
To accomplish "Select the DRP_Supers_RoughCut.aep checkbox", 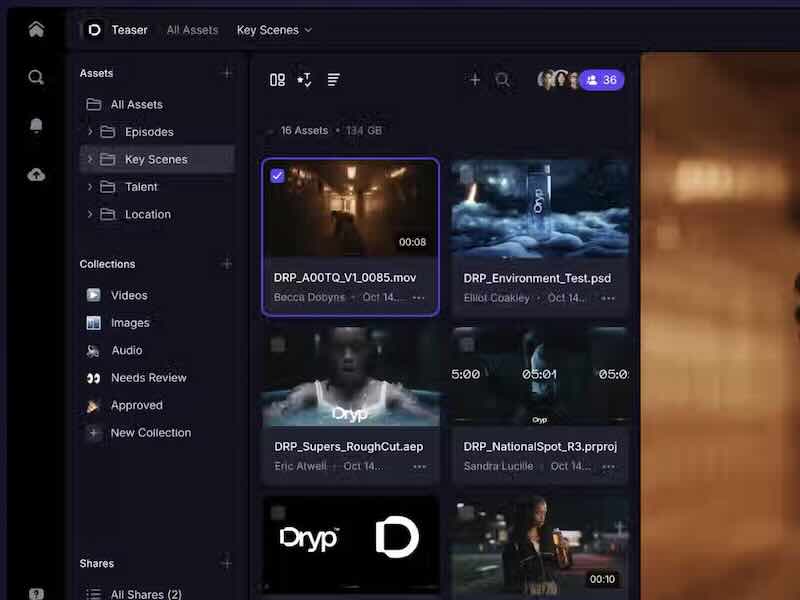I will pos(278,344).
